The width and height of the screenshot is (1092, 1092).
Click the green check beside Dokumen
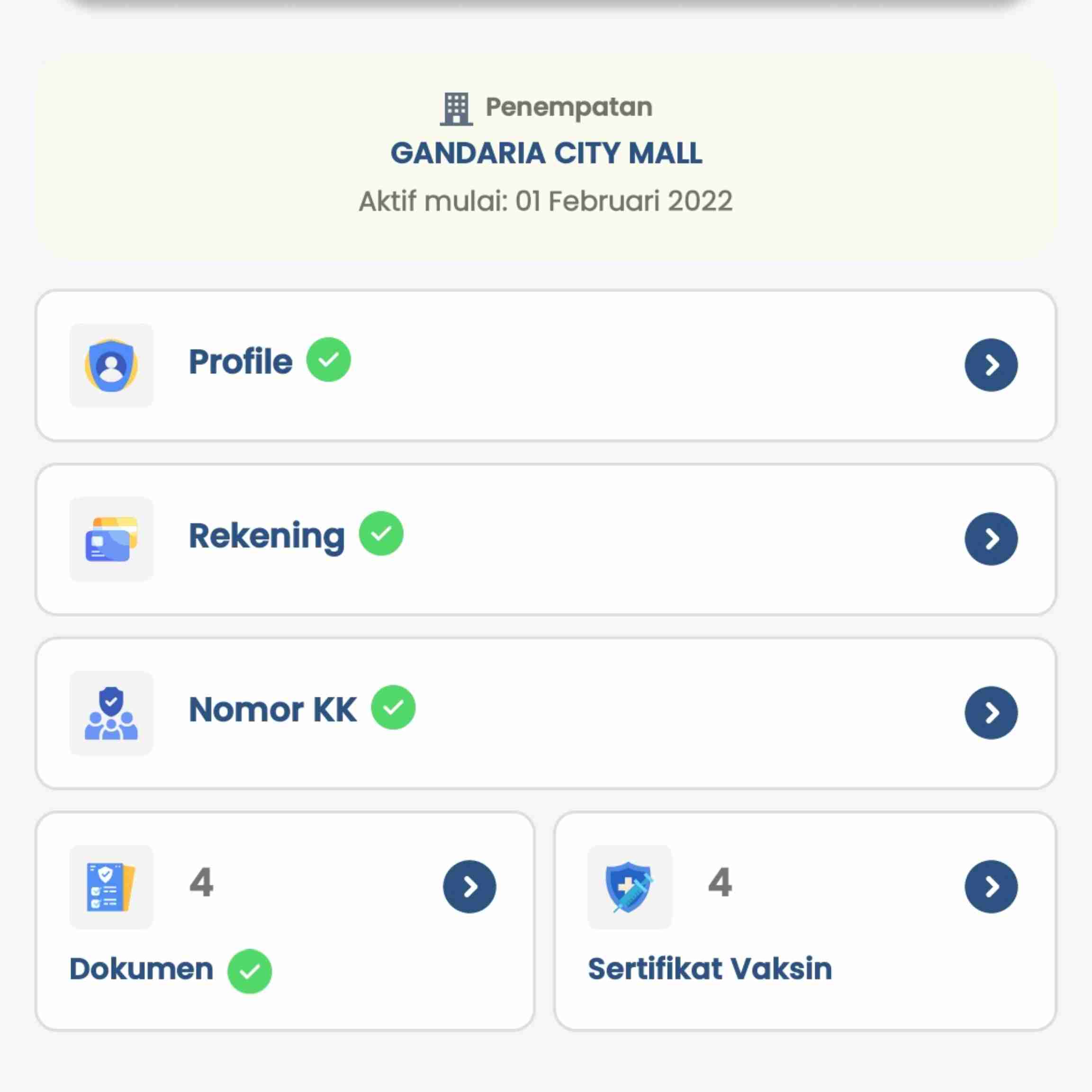[249, 971]
